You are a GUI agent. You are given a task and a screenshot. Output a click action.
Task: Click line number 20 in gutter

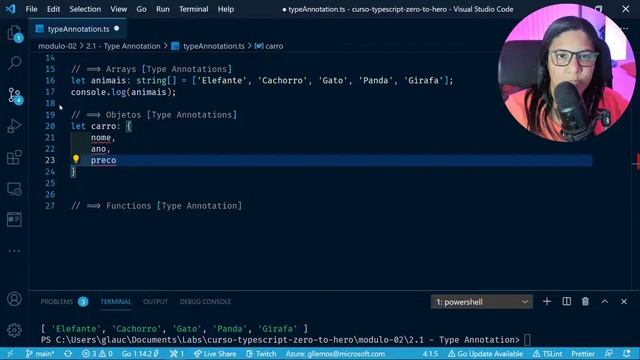[50, 126]
